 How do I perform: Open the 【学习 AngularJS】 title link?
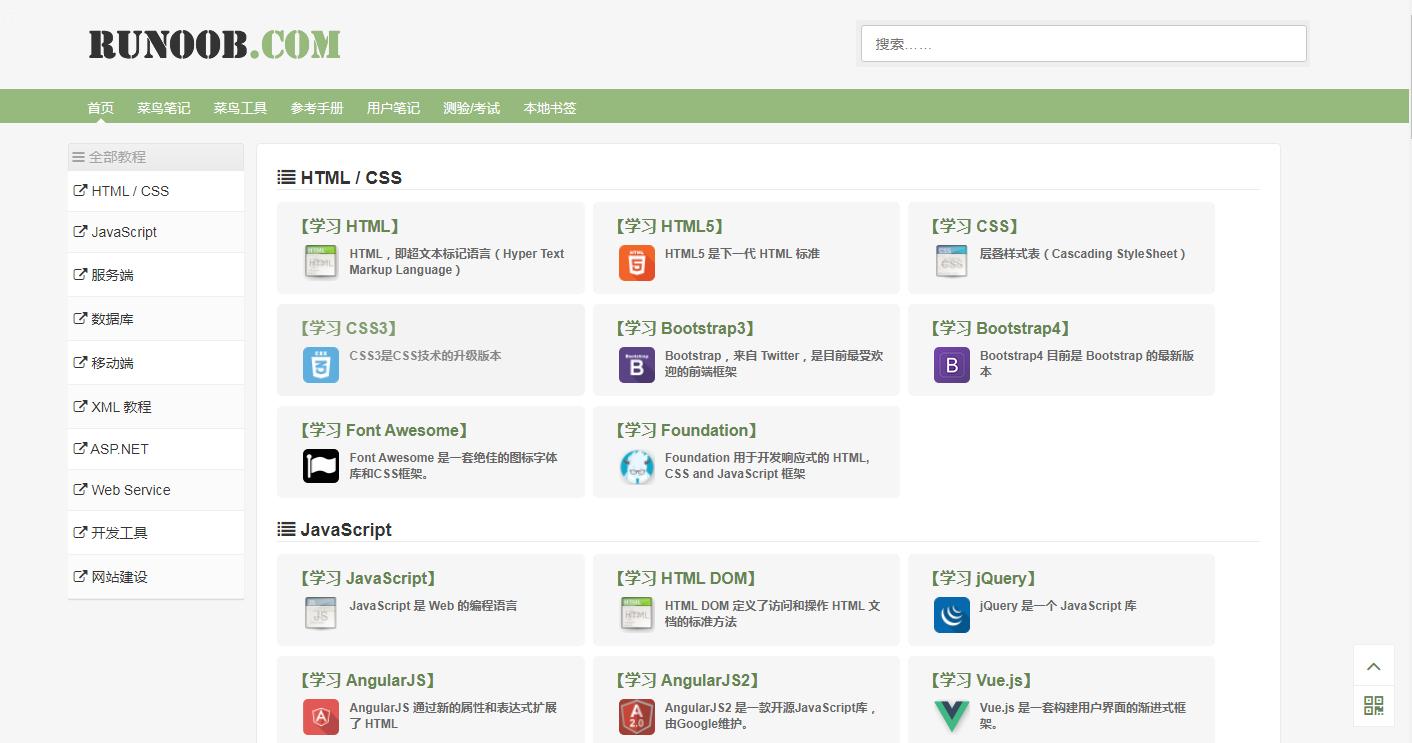point(368,681)
